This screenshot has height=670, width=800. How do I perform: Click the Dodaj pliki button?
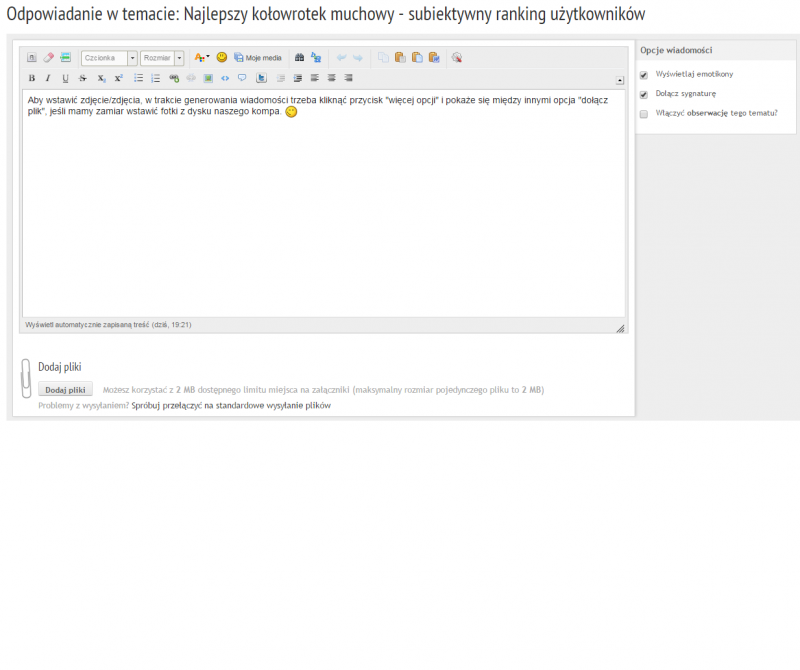tap(65, 389)
